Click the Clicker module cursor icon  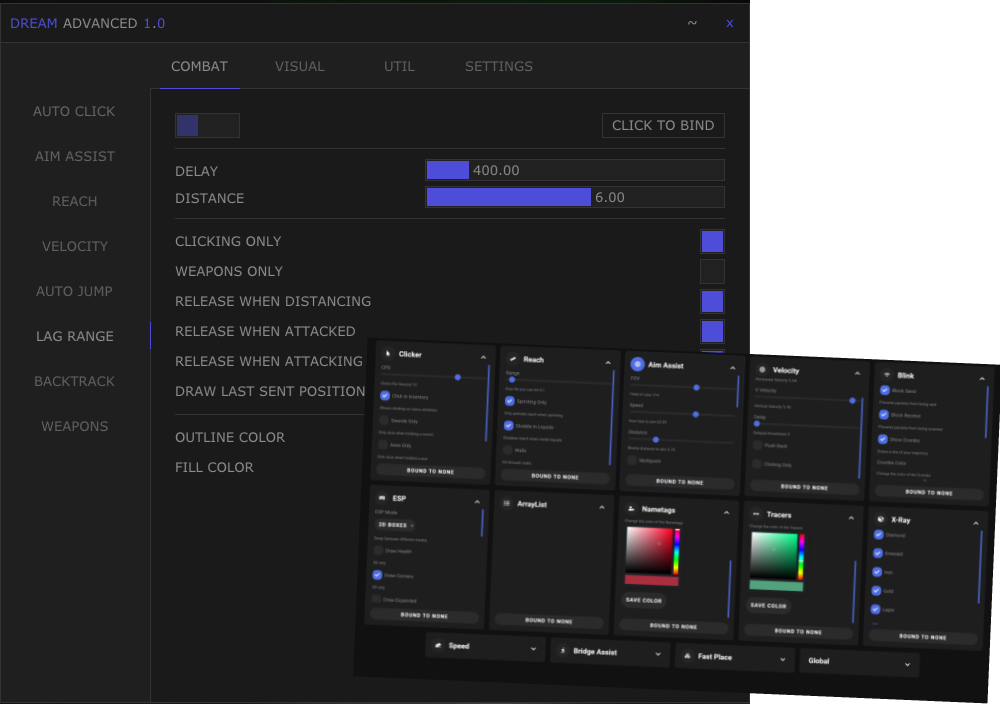pyautogui.click(x=388, y=353)
